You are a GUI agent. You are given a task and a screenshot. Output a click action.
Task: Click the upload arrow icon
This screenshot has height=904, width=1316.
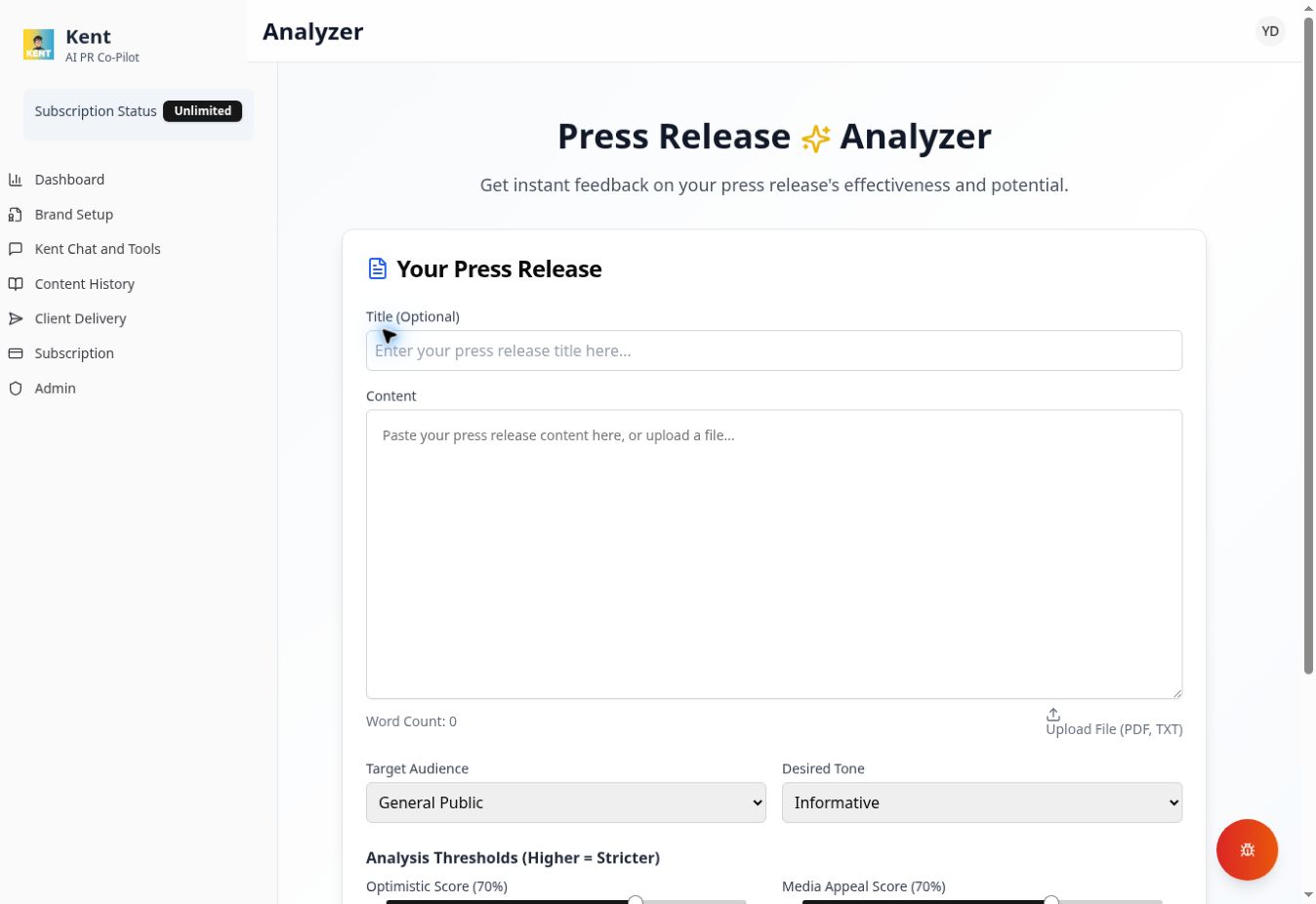[1053, 715]
